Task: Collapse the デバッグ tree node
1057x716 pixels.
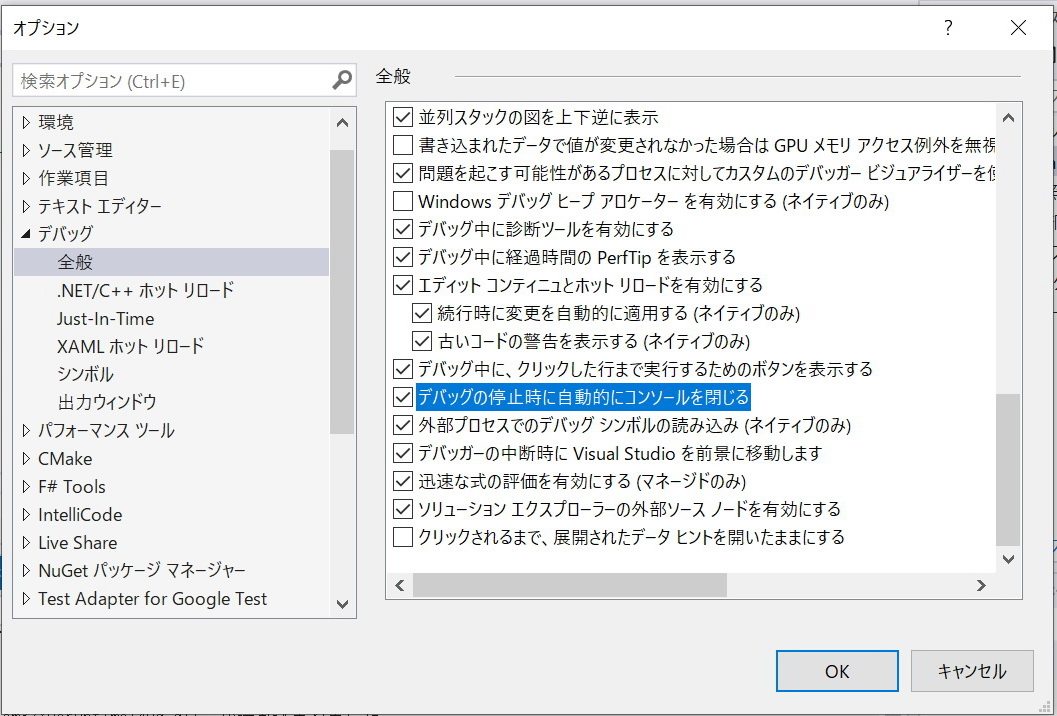Action: click(26, 234)
